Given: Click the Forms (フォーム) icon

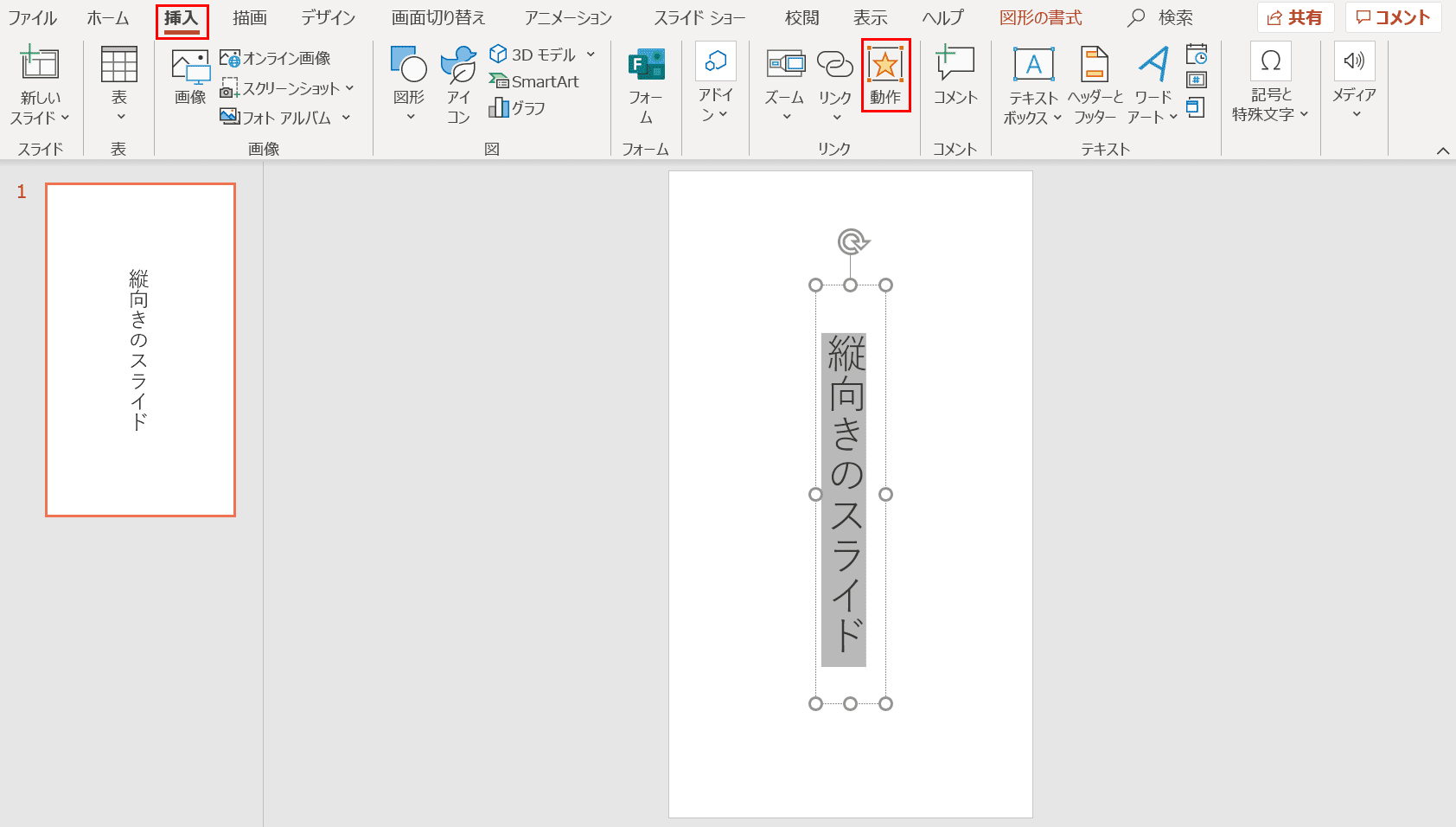Looking at the screenshot, I should (x=646, y=65).
